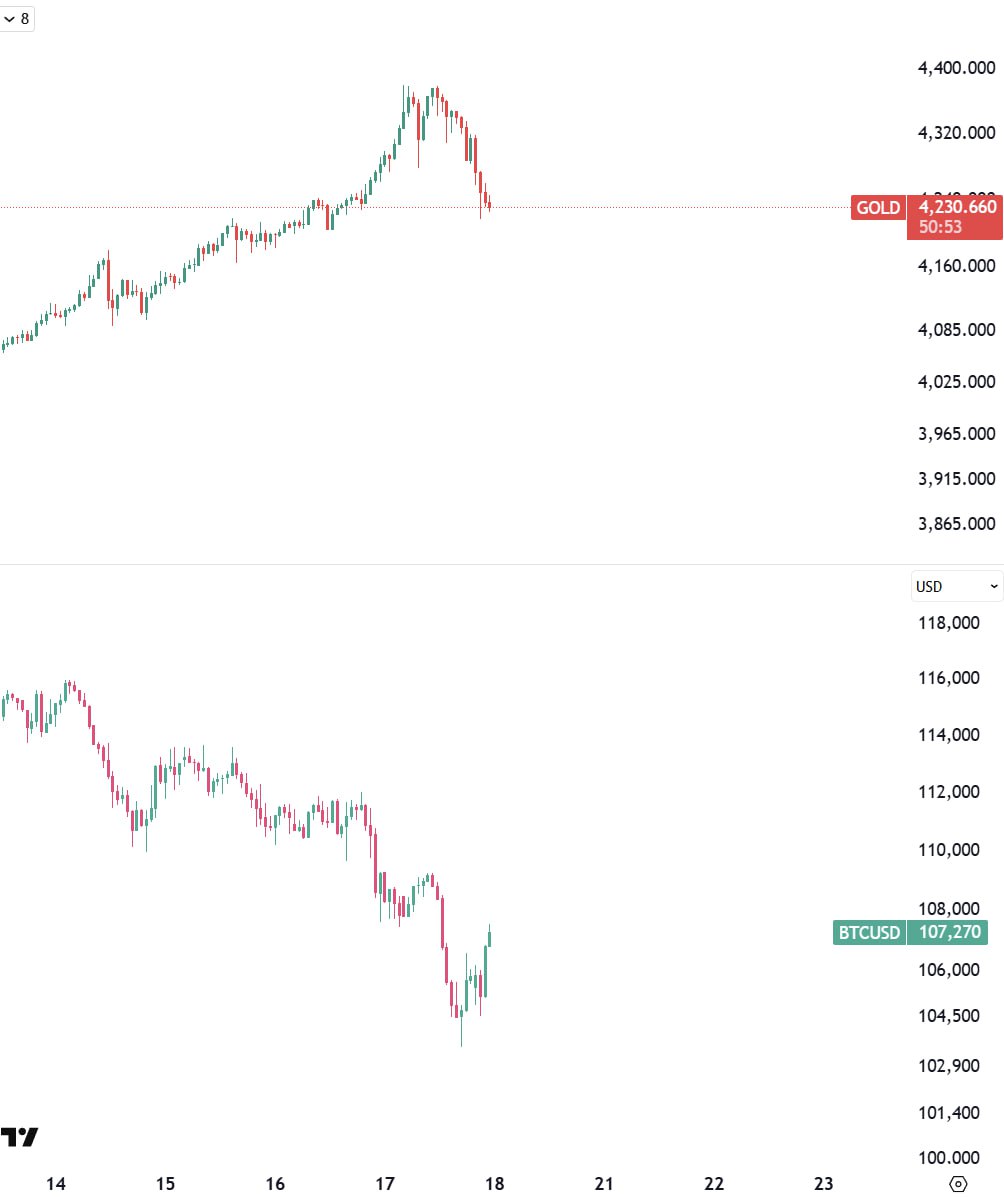
Task: Click date 23 on the time axis
Action: tap(823, 1184)
